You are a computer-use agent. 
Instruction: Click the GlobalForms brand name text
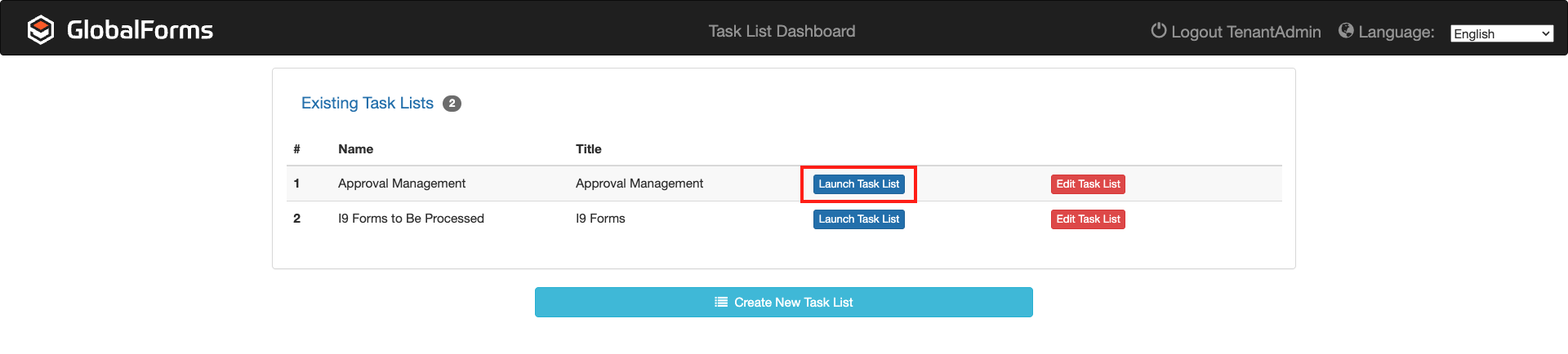click(140, 30)
